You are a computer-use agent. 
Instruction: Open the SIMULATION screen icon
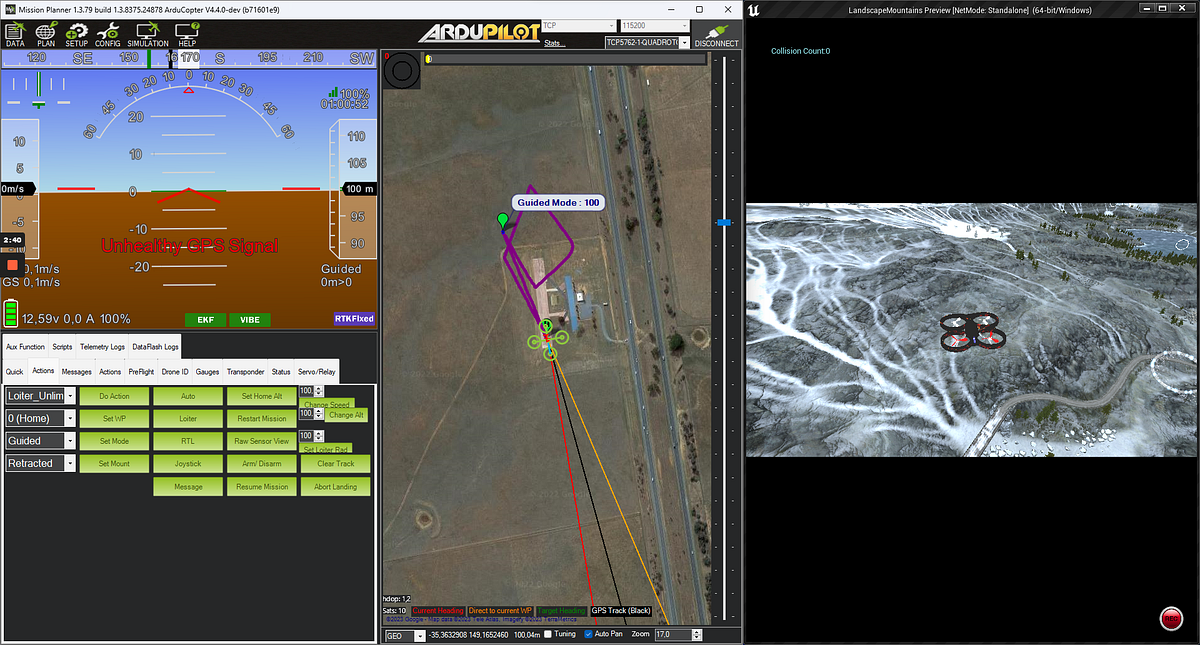pyautogui.click(x=147, y=33)
